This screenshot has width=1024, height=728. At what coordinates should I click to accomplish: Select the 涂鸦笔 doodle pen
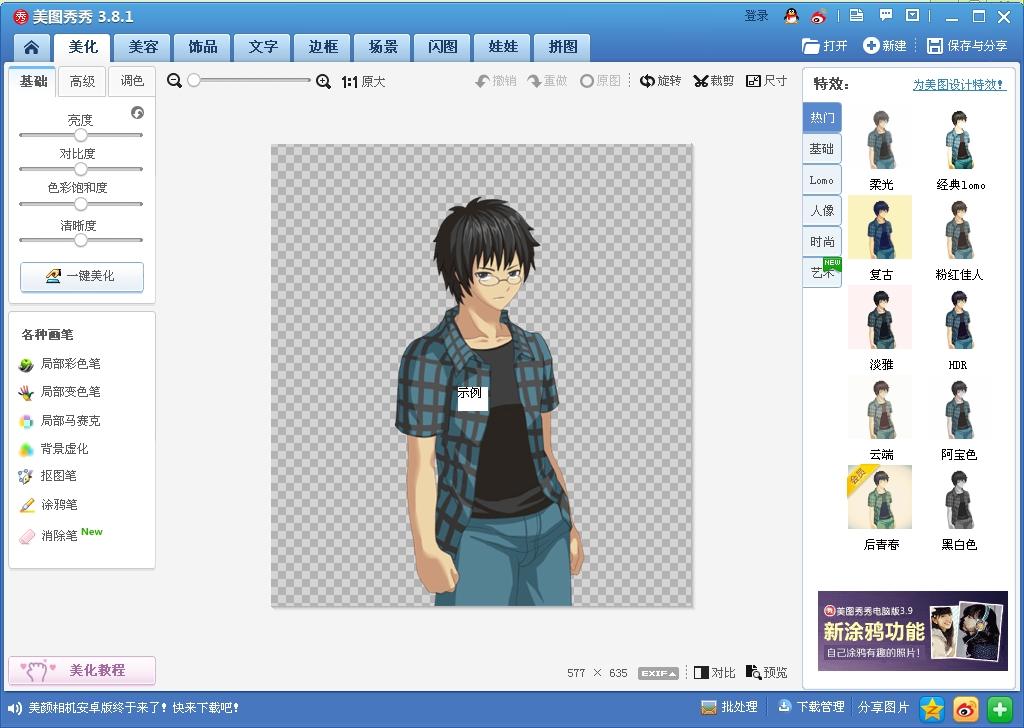pos(49,505)
